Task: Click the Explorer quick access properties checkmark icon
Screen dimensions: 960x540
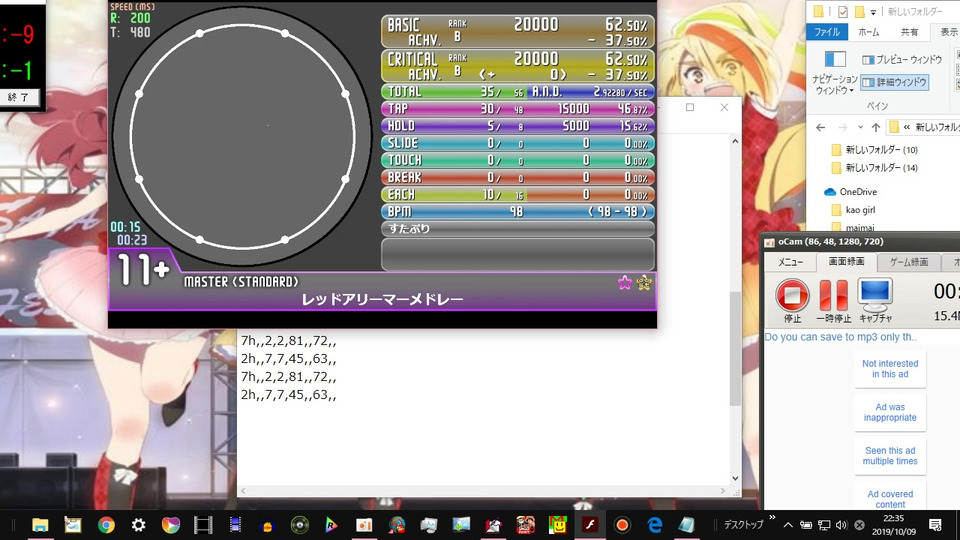Action: coord(843,11)
